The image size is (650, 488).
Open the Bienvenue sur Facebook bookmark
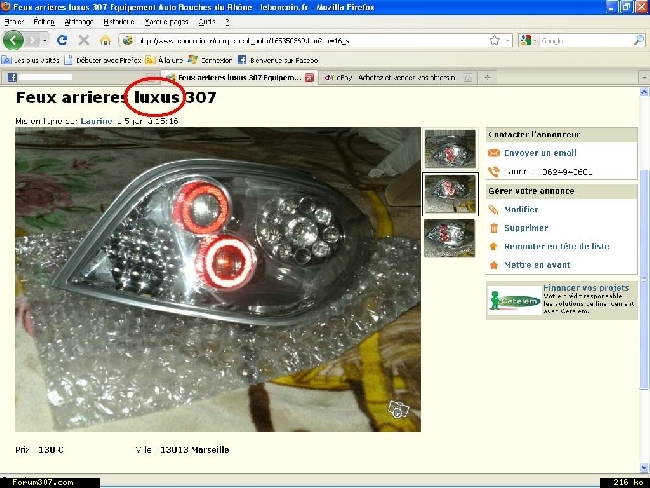278,60
